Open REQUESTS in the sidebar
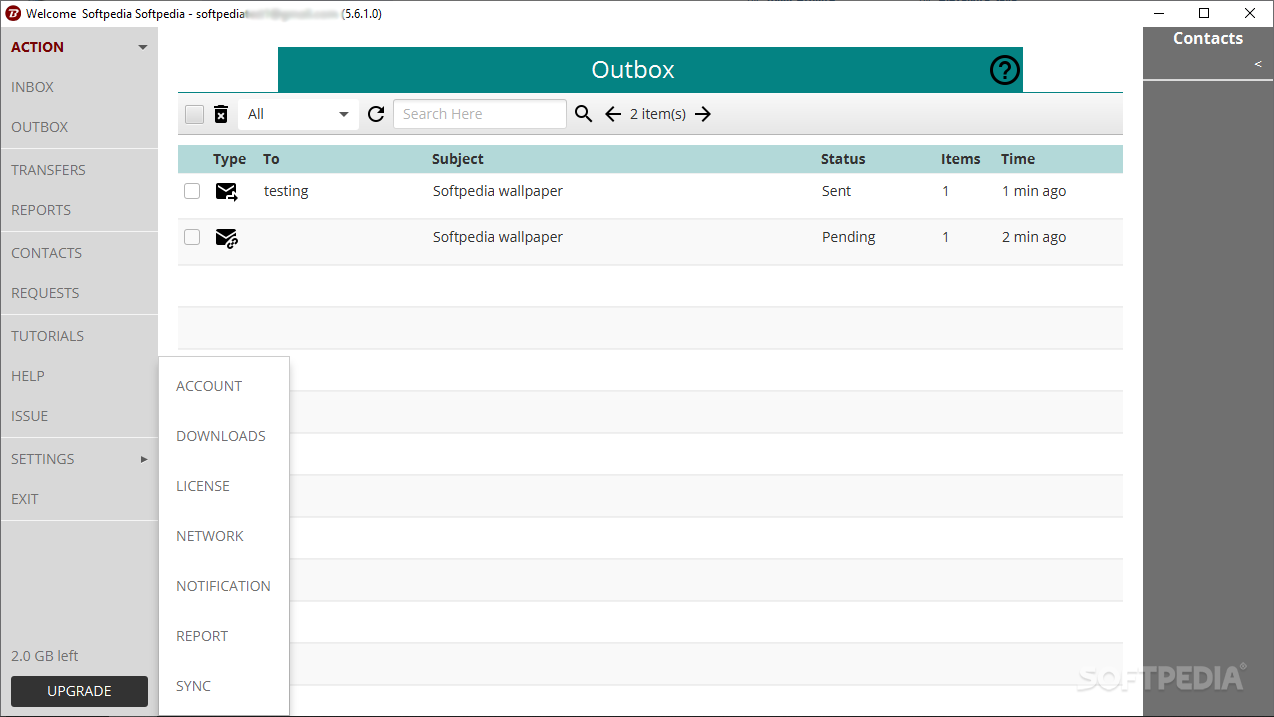1274x717 pixels. pyautogui.click(x=45, y=293)
